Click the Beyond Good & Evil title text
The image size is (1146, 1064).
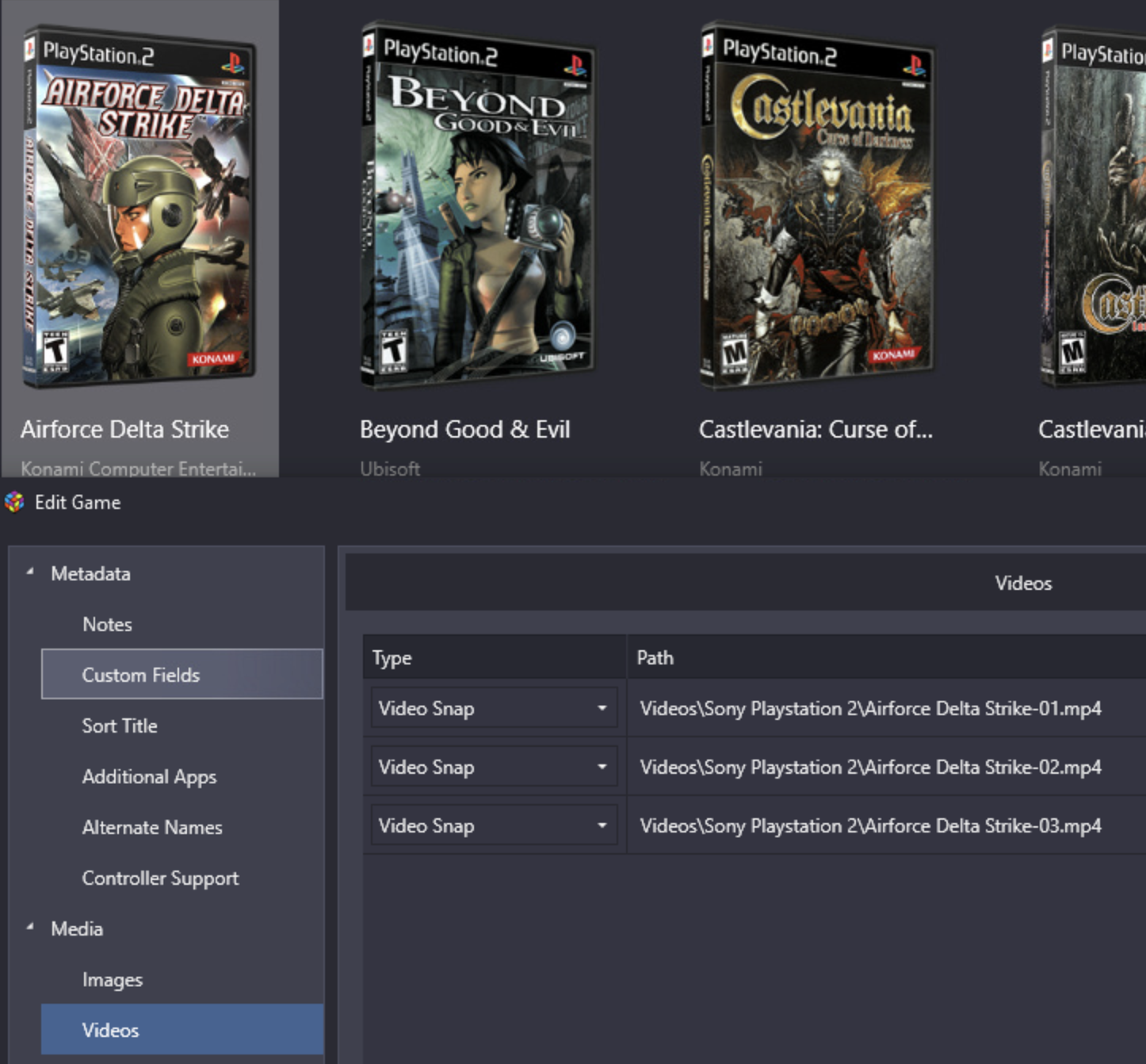pyautogui.click(x=464, y=429)
